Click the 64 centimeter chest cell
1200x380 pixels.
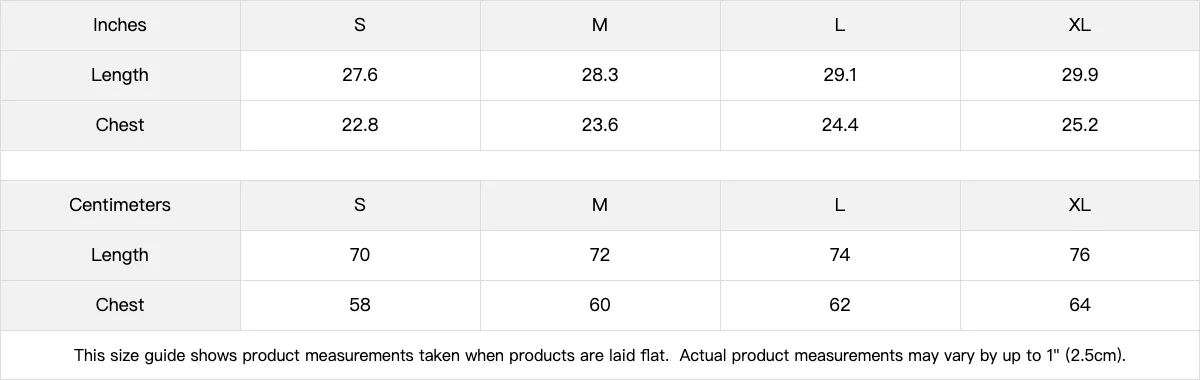point(1080,305)
